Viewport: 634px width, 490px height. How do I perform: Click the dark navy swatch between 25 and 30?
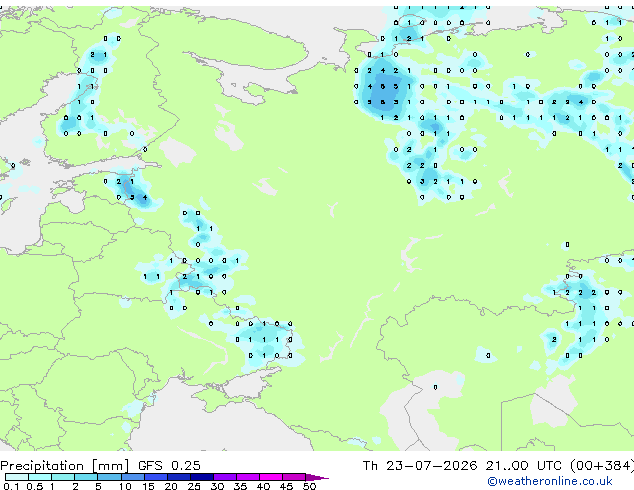coord(202,477)
